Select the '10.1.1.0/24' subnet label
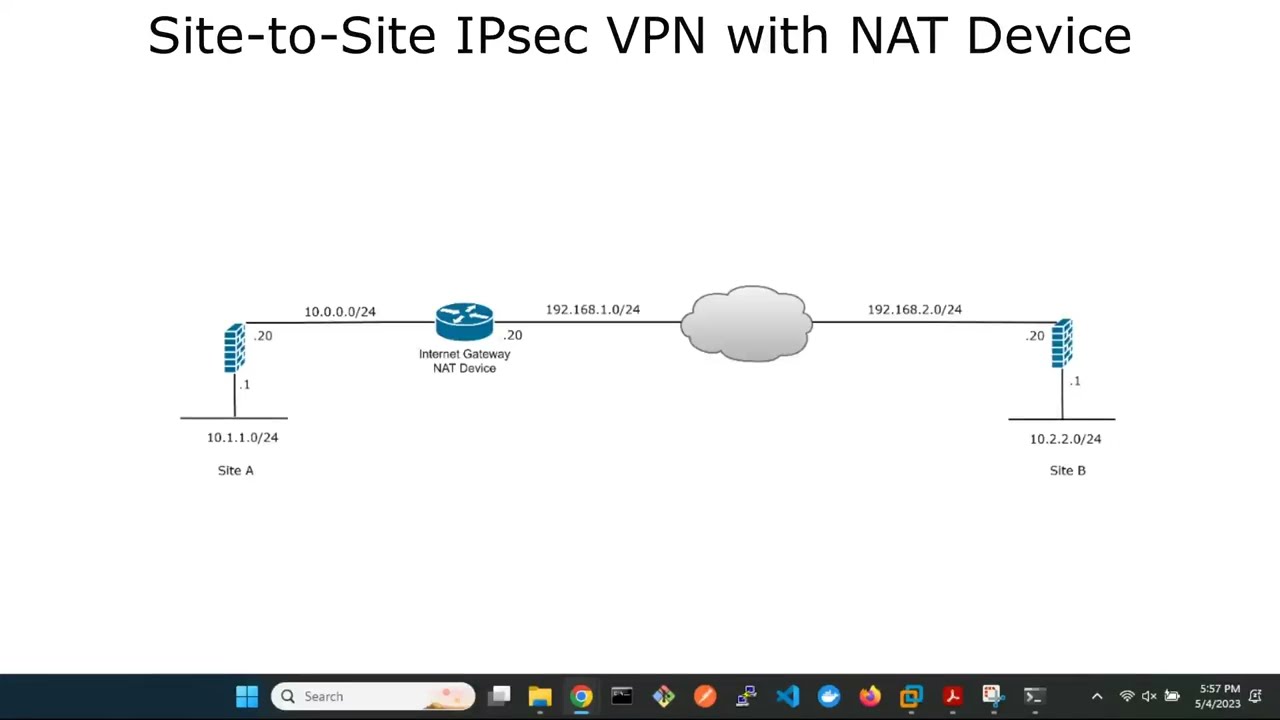 [x=242, y=437]
